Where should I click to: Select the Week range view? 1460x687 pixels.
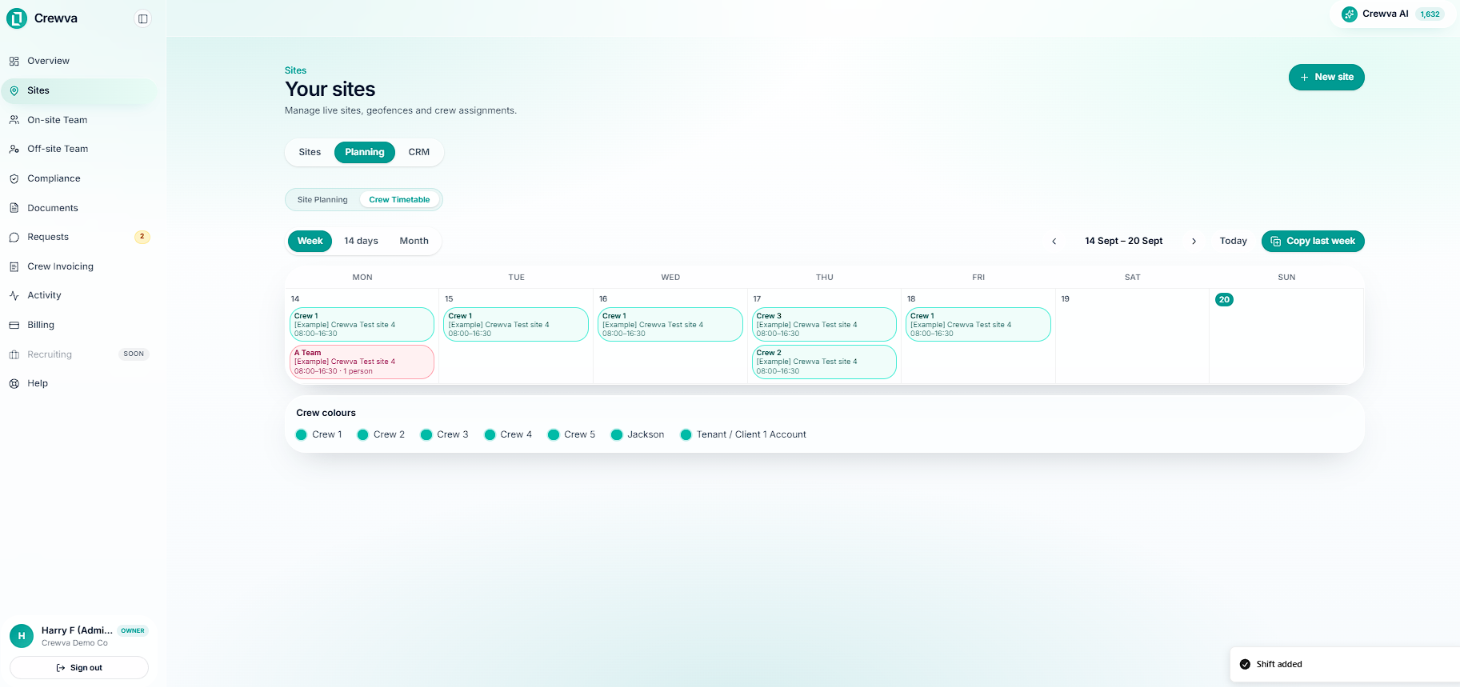tap(310, 241)
